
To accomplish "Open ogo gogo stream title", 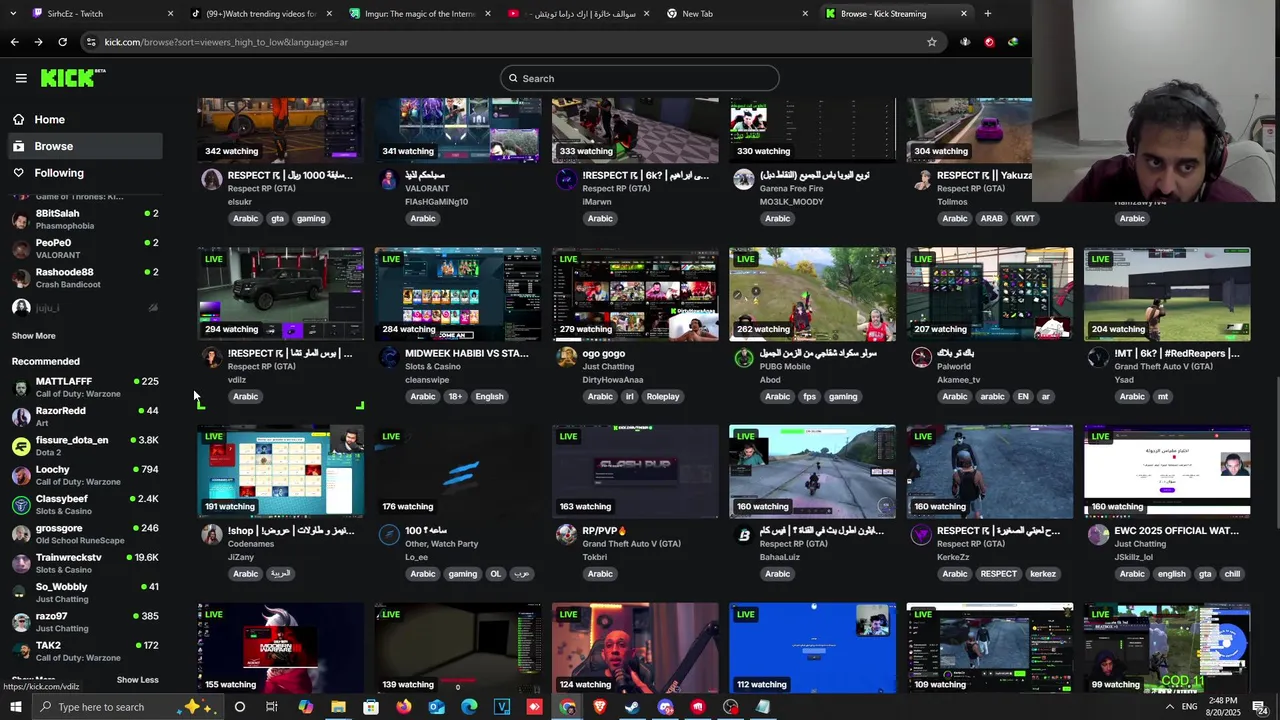I will [x=604, y=353].
